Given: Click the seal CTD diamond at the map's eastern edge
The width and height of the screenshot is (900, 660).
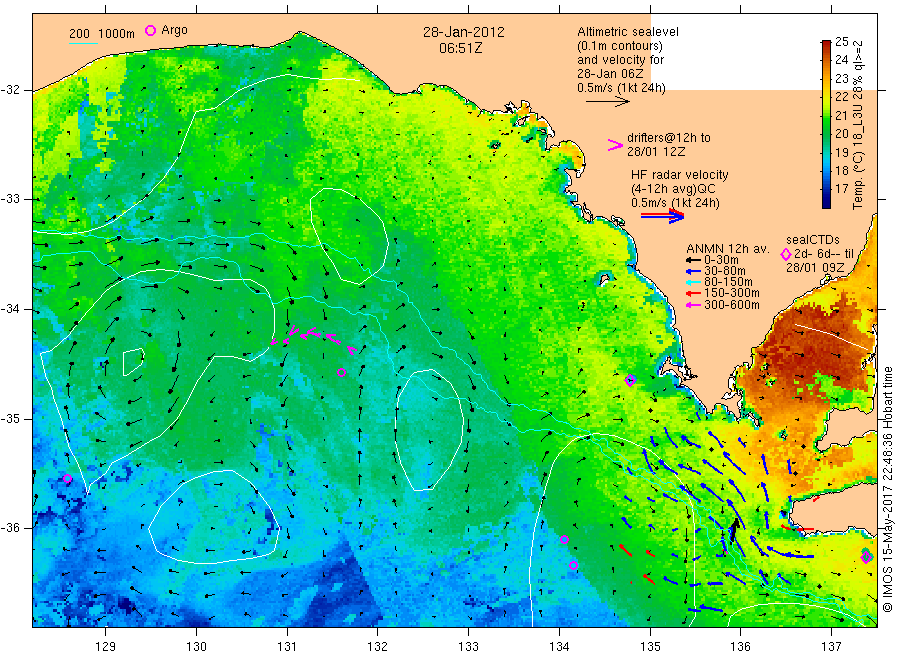Looking at the screenshot, I should pos(867,557).
